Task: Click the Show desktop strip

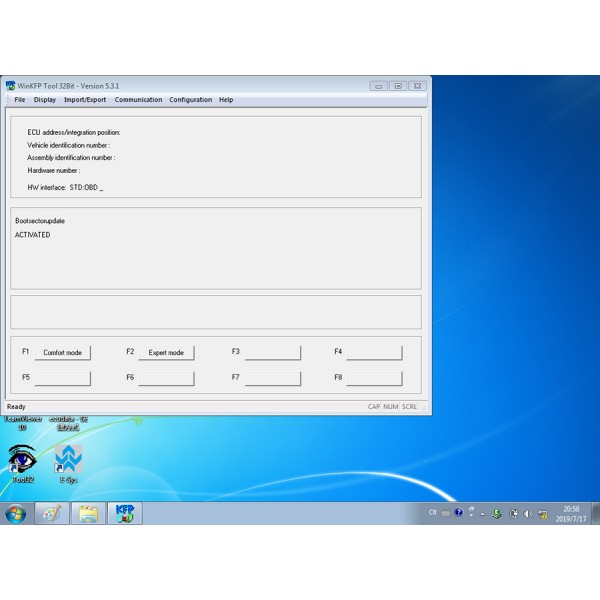Action: [596, 513]
